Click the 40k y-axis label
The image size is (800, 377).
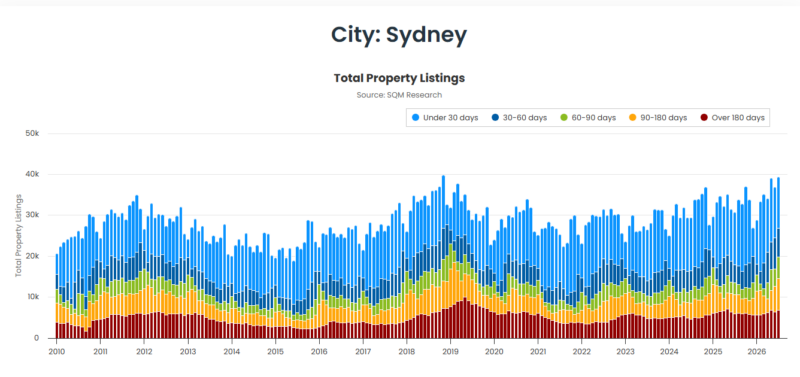click(32, 174)
